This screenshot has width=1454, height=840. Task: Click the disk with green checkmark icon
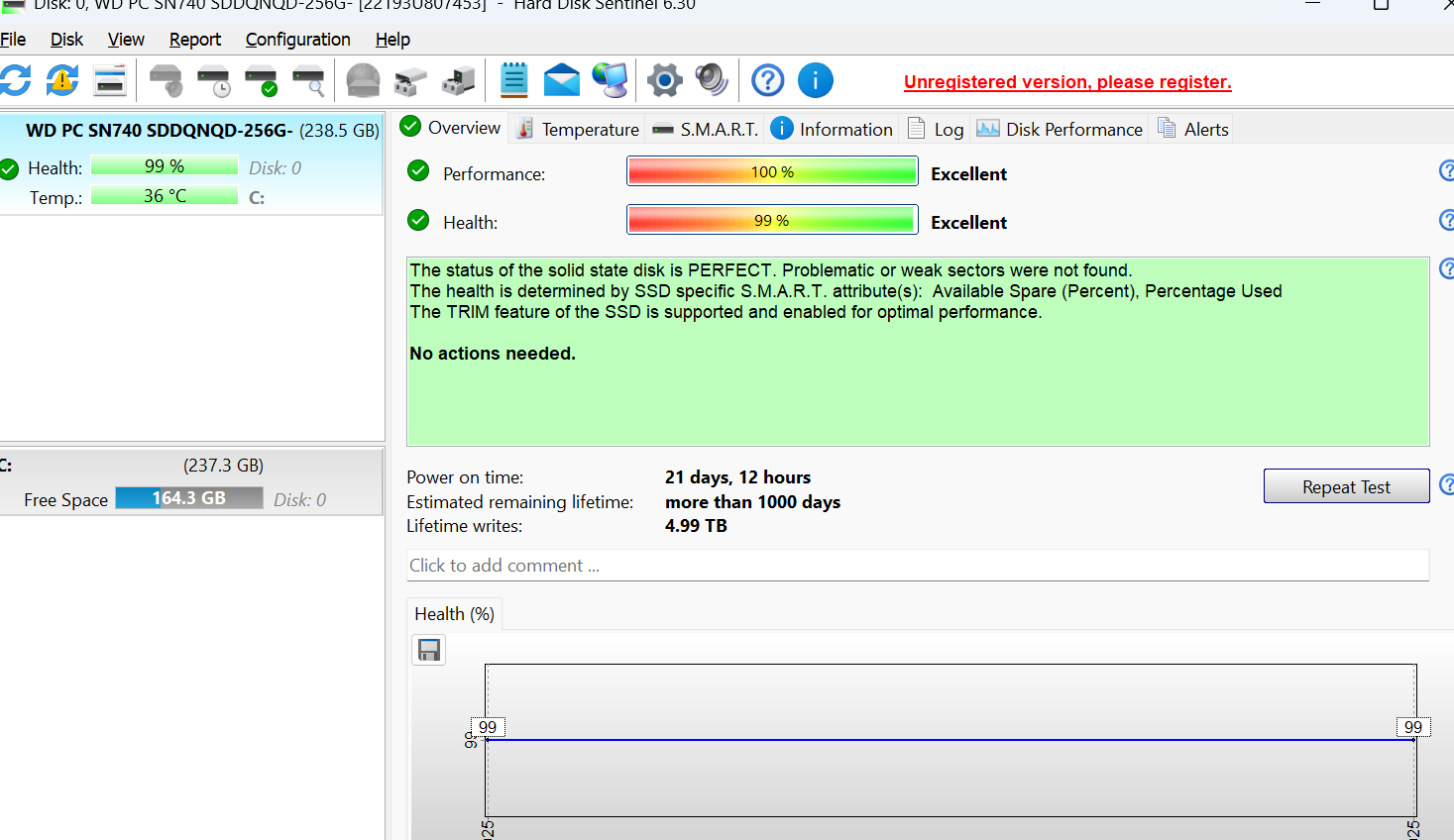tap(261, 81)
